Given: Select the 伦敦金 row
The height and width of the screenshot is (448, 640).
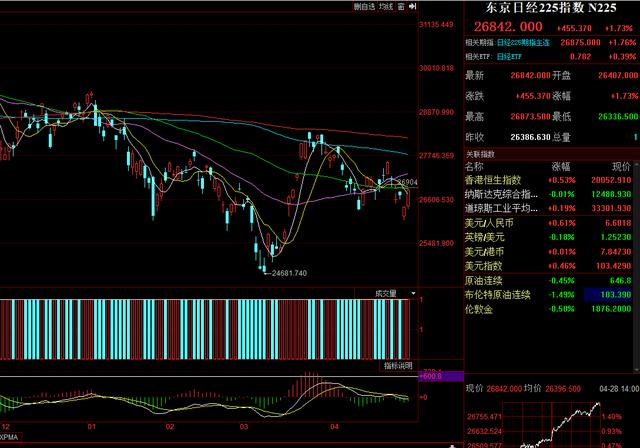Looking at the screenshot, I should [x=548, y=309].
